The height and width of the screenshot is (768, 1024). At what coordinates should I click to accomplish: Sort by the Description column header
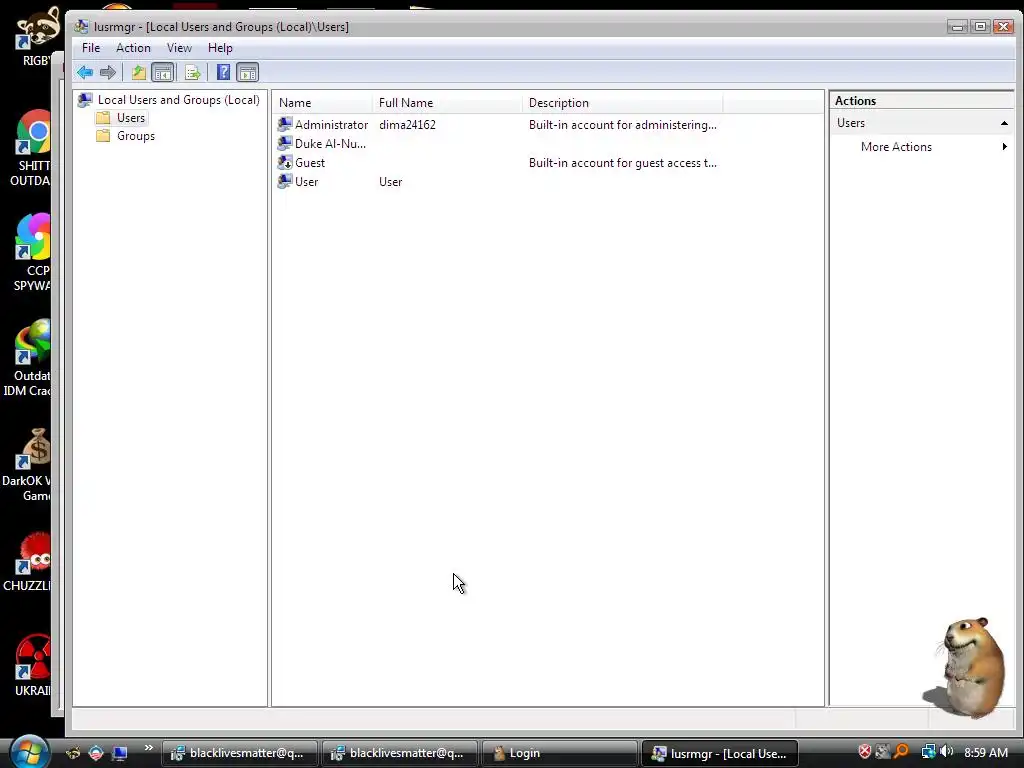coord(622,103)
